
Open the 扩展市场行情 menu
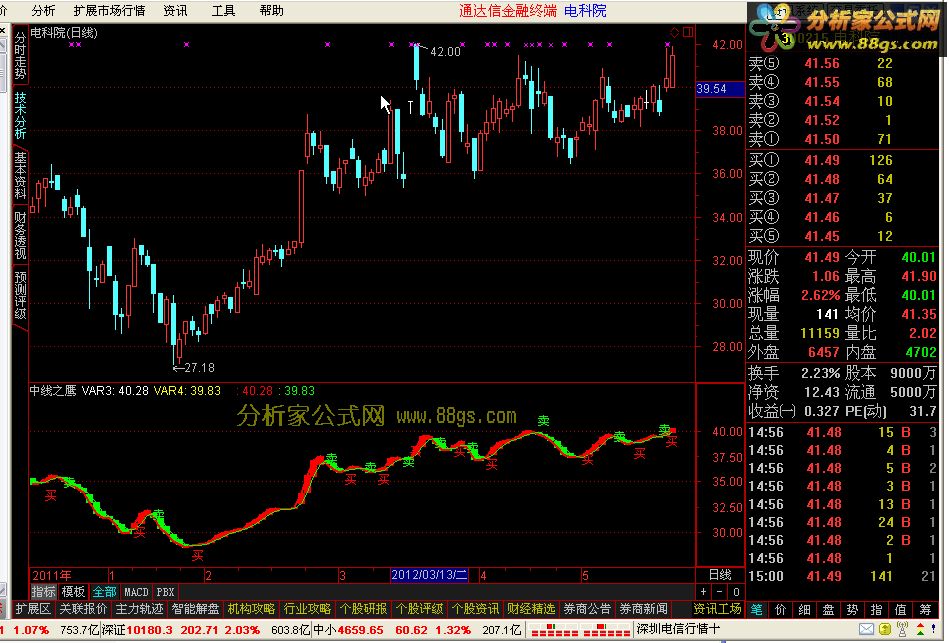[109, 11]
